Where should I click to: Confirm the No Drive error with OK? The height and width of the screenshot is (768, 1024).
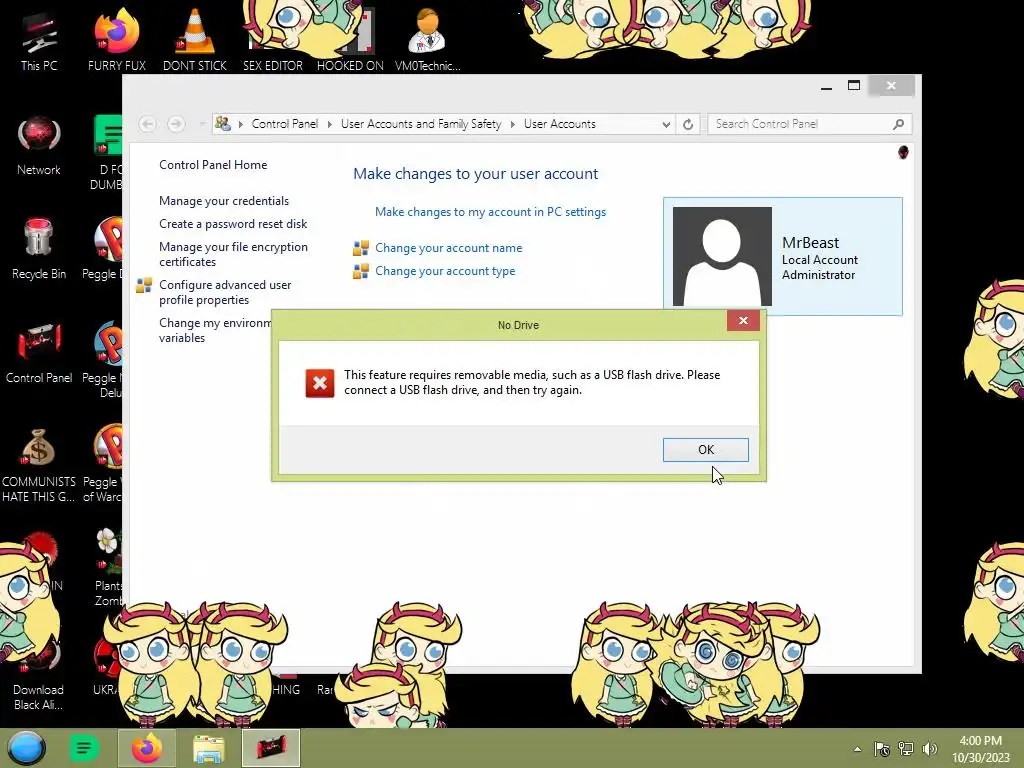click(705, 449)
